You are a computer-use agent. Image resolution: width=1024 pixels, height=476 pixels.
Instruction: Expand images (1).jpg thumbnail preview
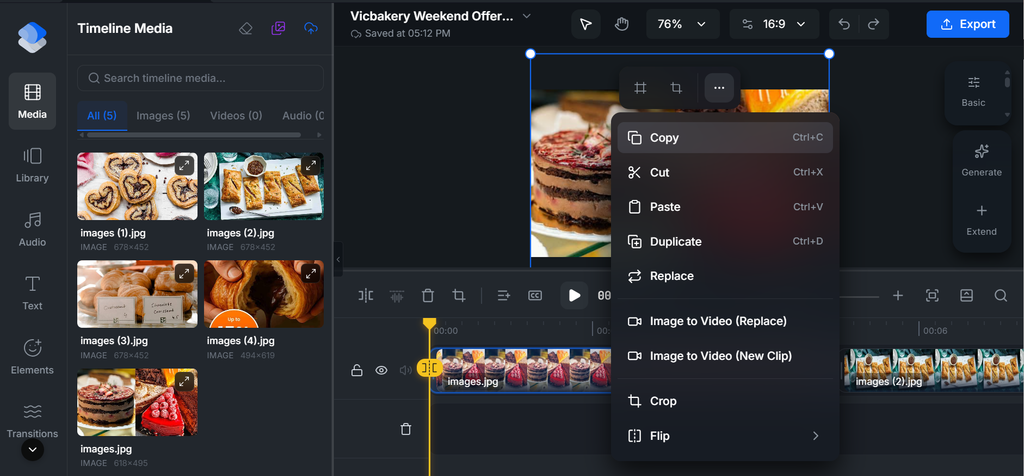coord(184,166)
